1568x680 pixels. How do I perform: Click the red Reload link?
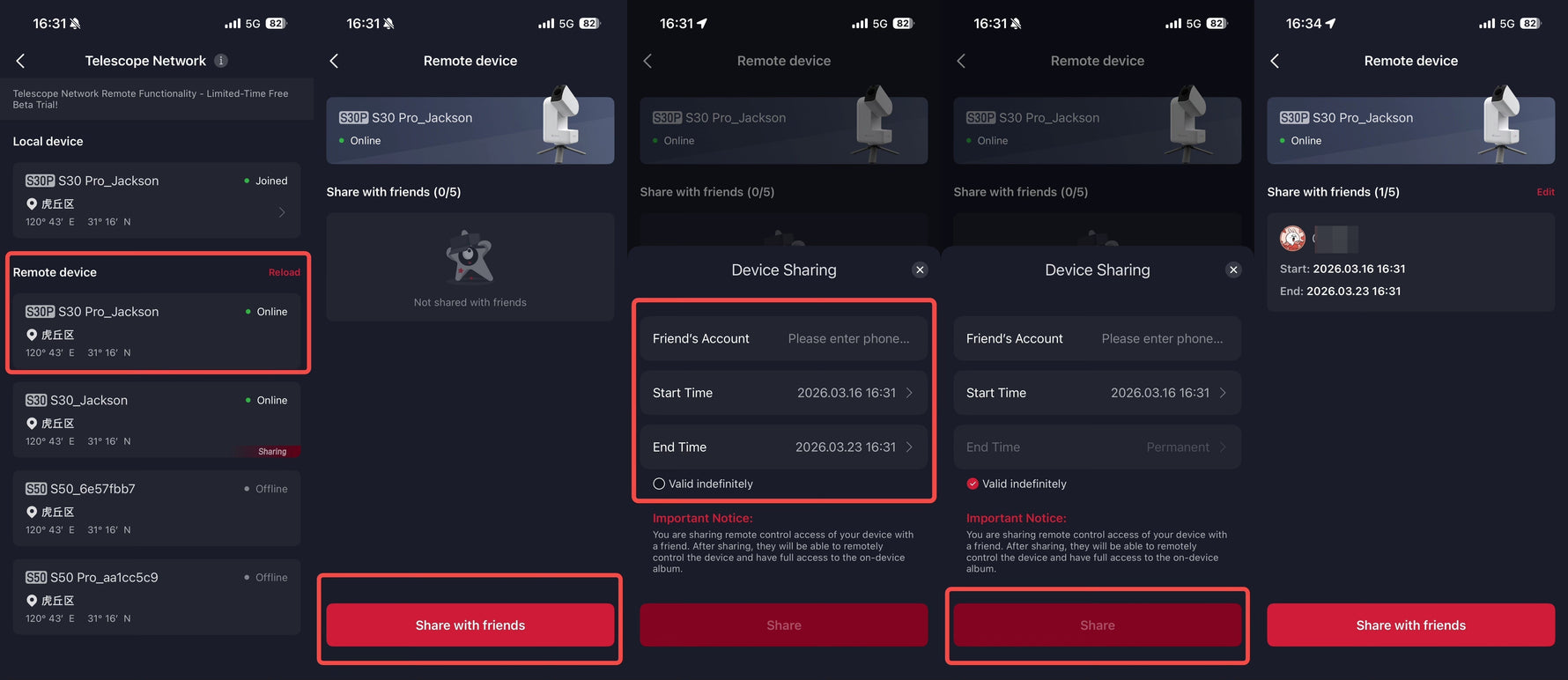(284, 272)
